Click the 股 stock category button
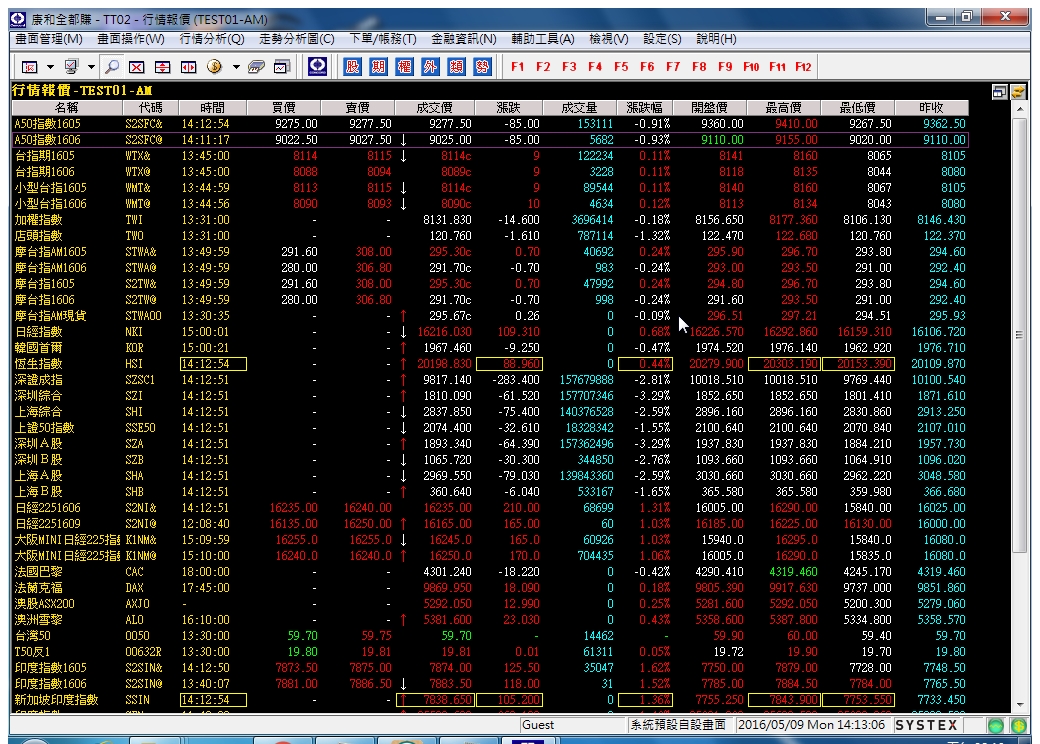The image size is (1040, 744). coord(352,66)
